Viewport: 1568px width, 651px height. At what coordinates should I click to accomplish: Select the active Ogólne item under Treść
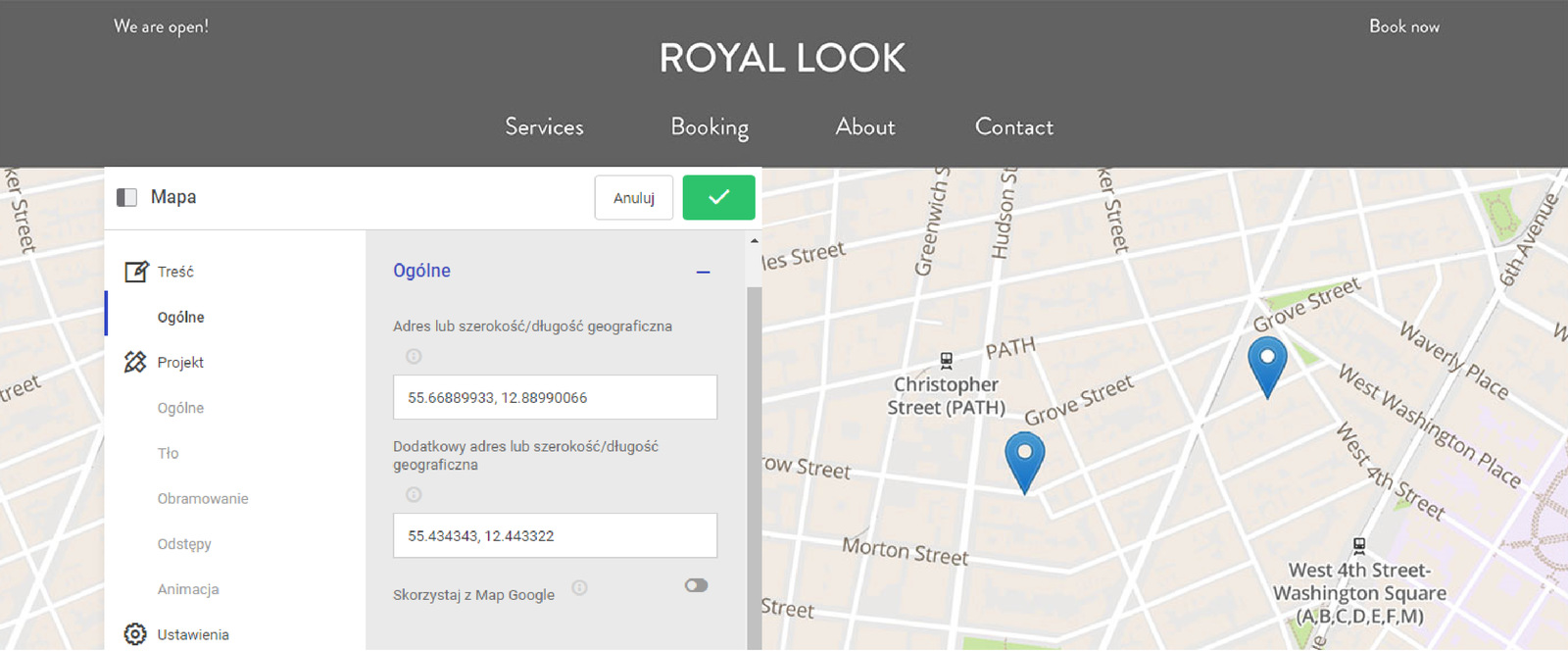click(181, 317)
